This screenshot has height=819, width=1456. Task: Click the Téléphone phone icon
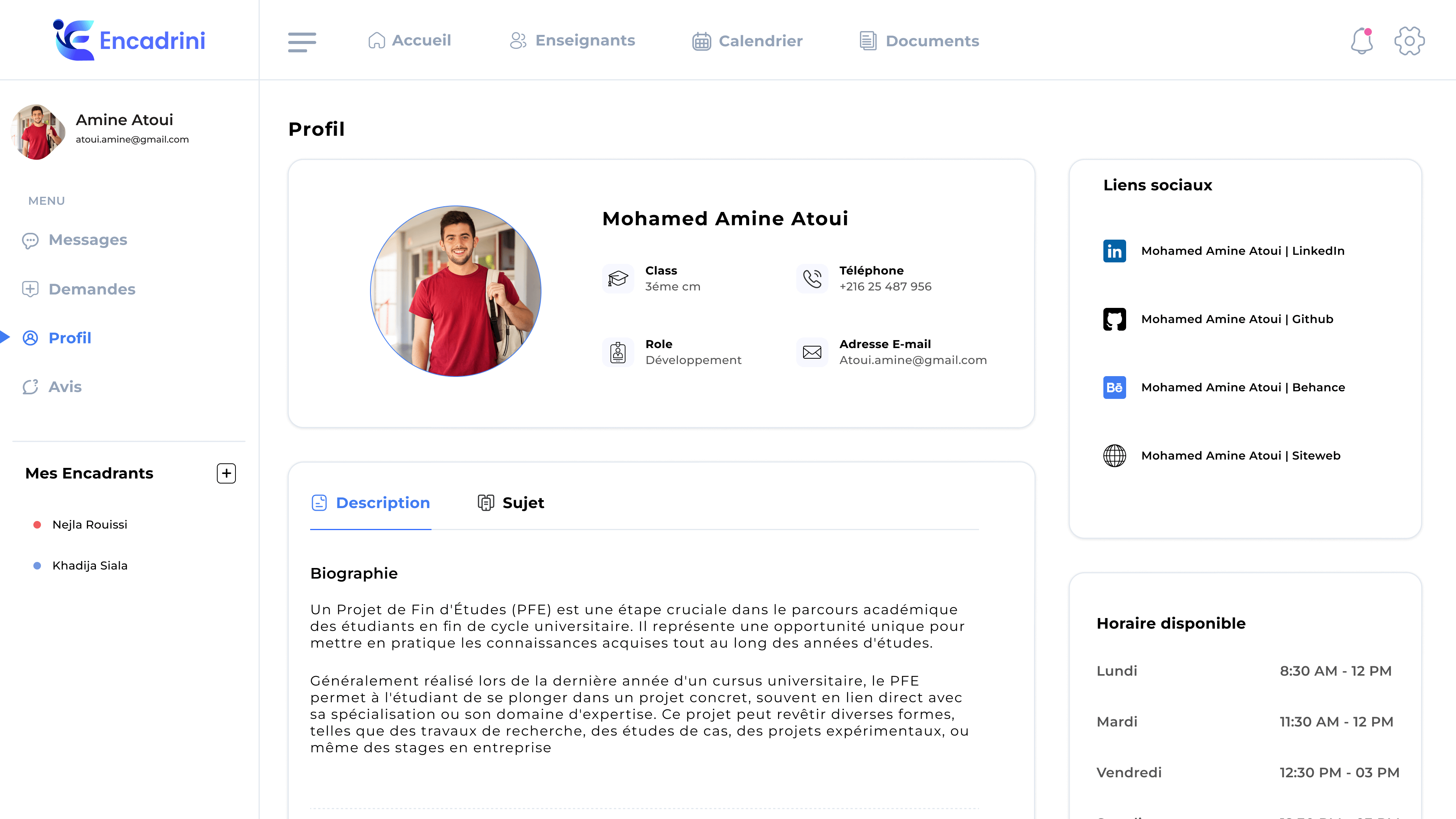coord(812,278)
